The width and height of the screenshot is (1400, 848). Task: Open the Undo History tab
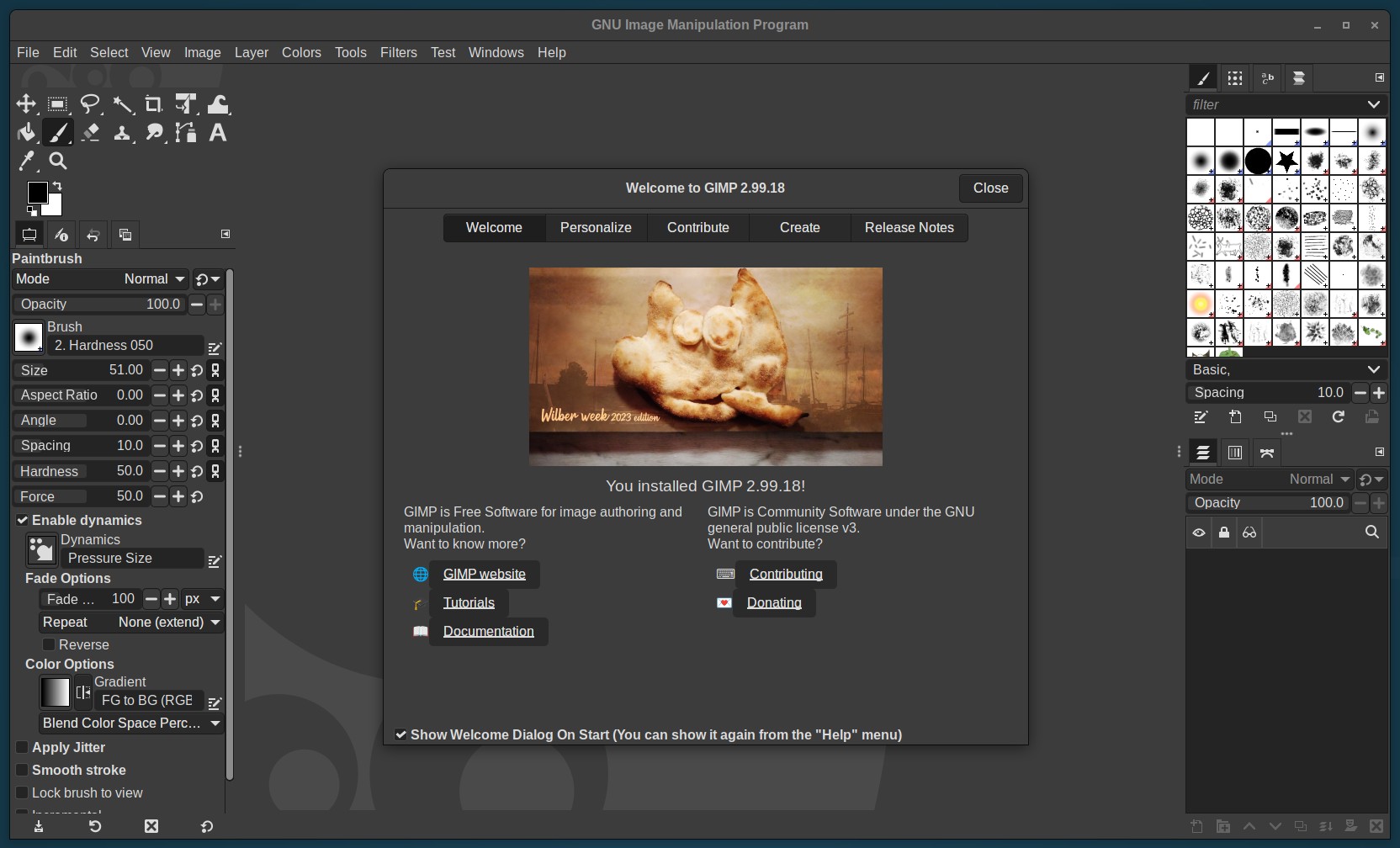(x=93, y=235)
